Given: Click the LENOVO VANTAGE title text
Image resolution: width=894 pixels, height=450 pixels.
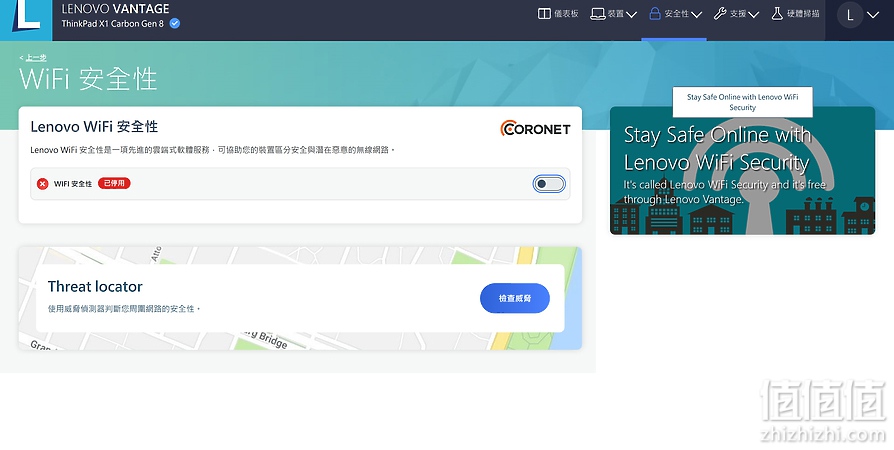Looking at the screenshot, I should point(115,9).
